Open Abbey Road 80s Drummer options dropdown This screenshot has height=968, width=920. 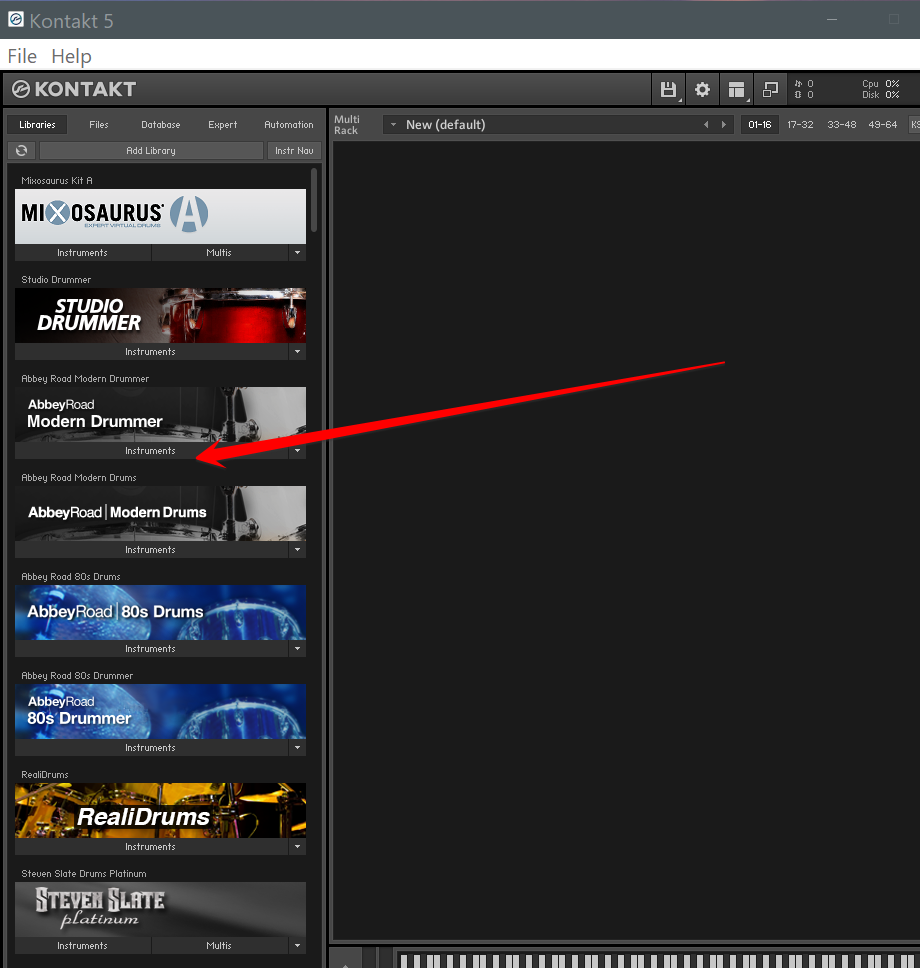298,748
